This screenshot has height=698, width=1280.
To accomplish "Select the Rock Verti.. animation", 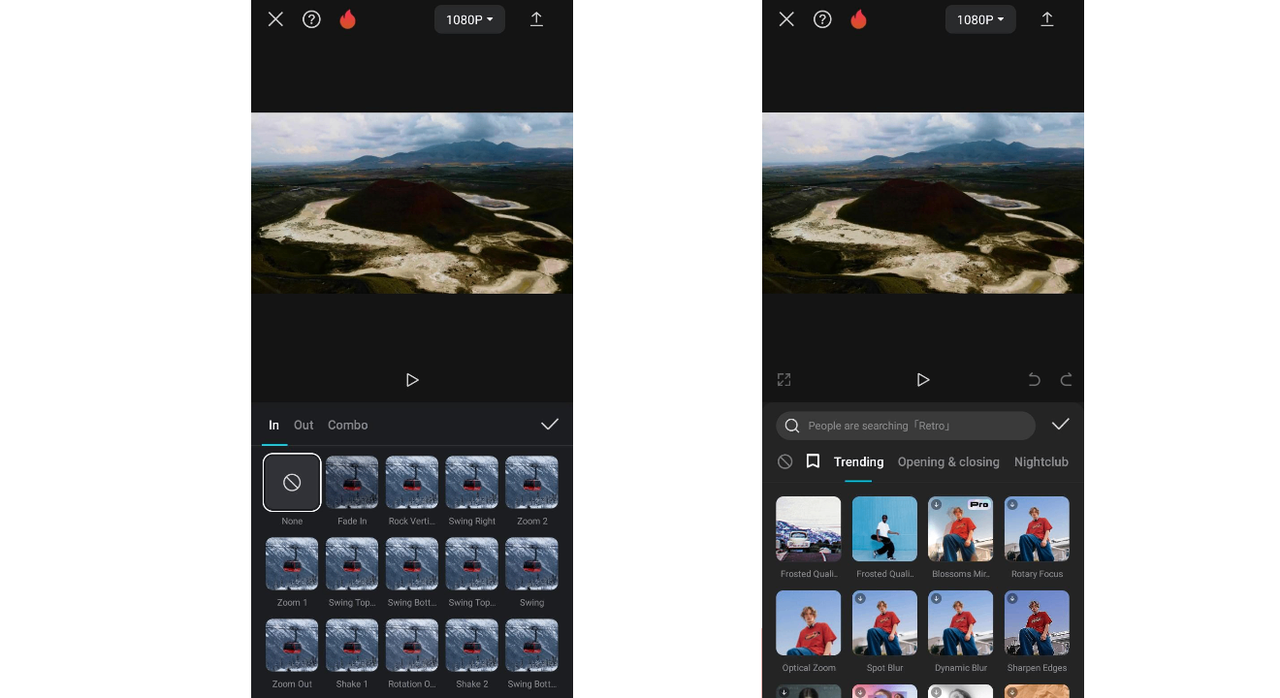I will (412, 482).
